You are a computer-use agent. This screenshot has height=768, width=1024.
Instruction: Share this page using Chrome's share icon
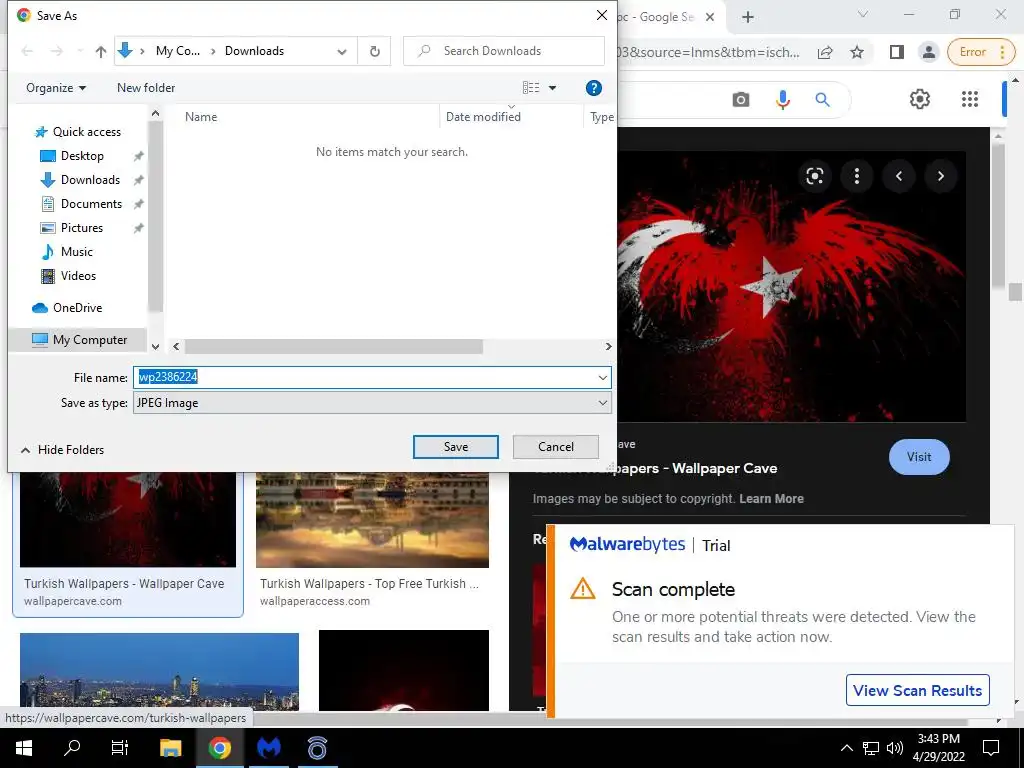825,52
